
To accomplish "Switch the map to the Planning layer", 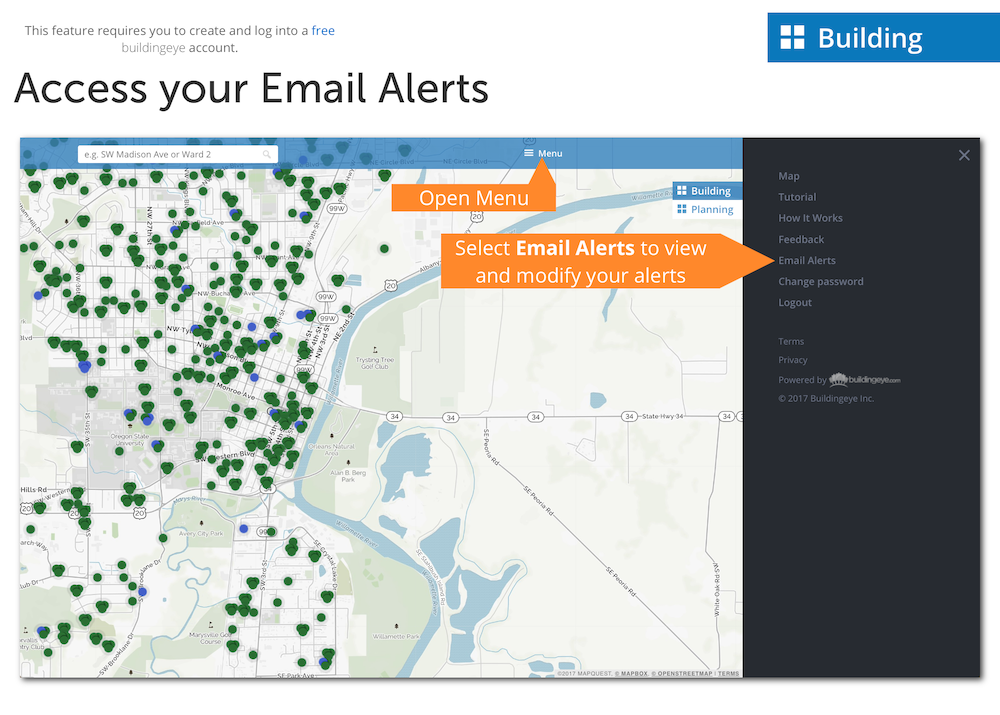I will (707, 210).
